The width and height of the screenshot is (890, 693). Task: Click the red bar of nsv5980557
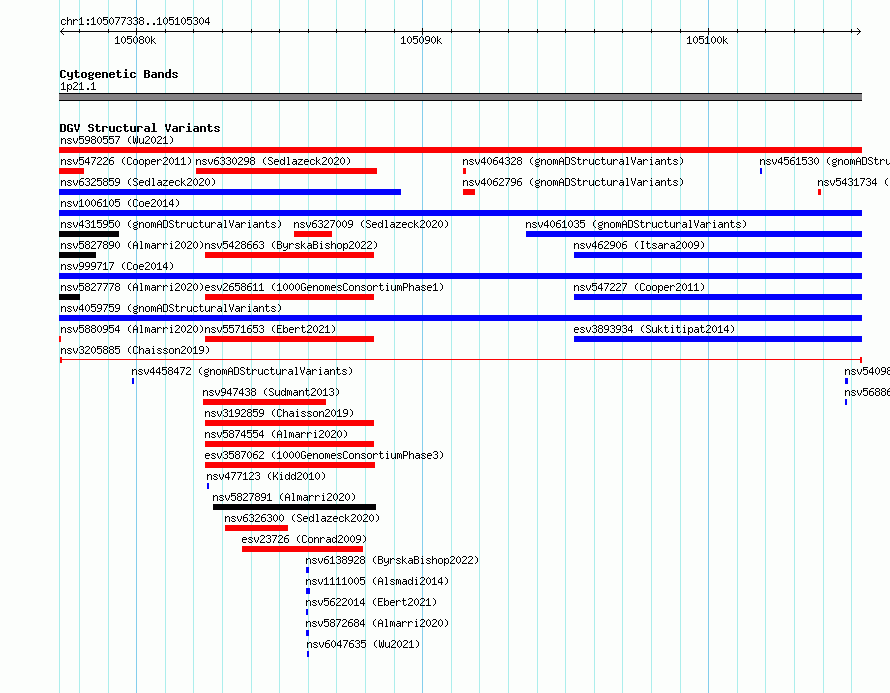click(460, 150)
